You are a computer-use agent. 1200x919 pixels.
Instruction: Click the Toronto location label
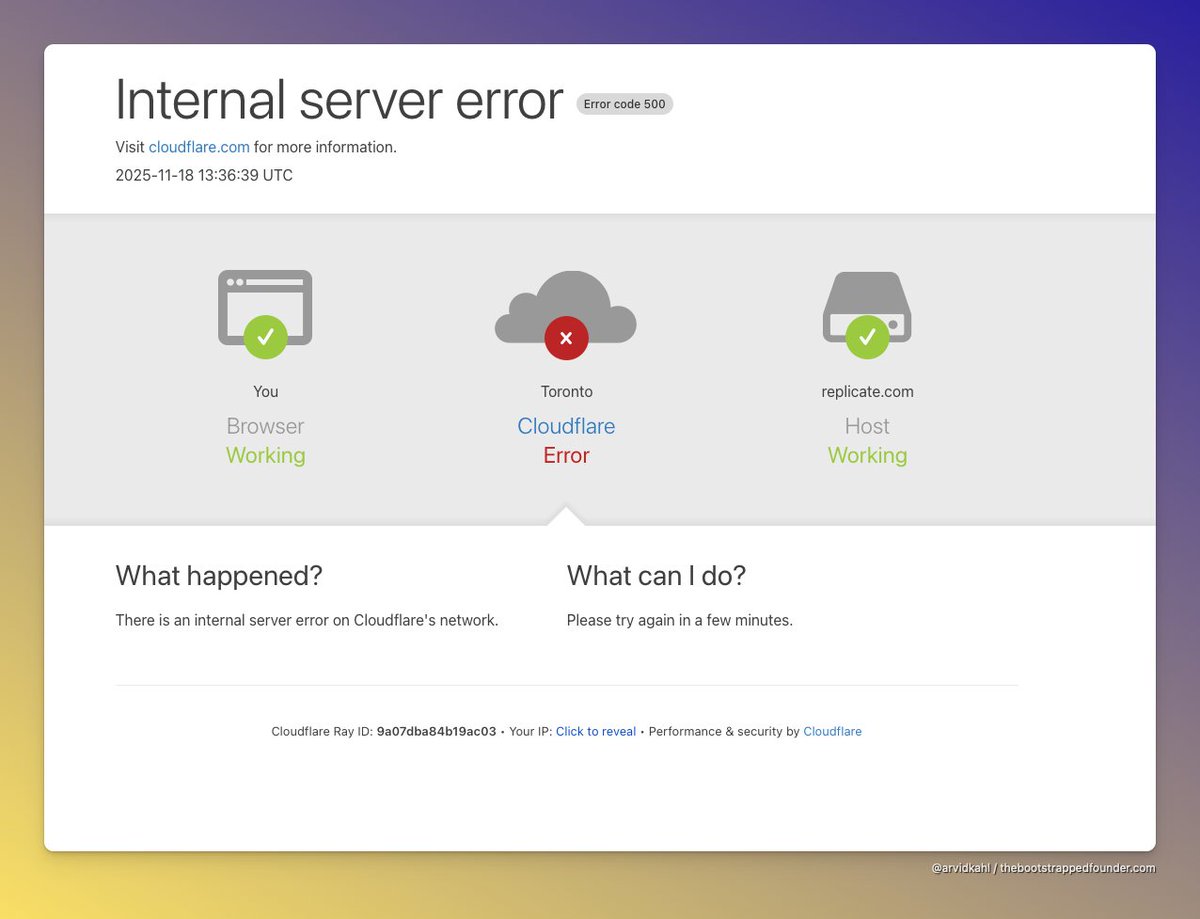coord(566,392)
